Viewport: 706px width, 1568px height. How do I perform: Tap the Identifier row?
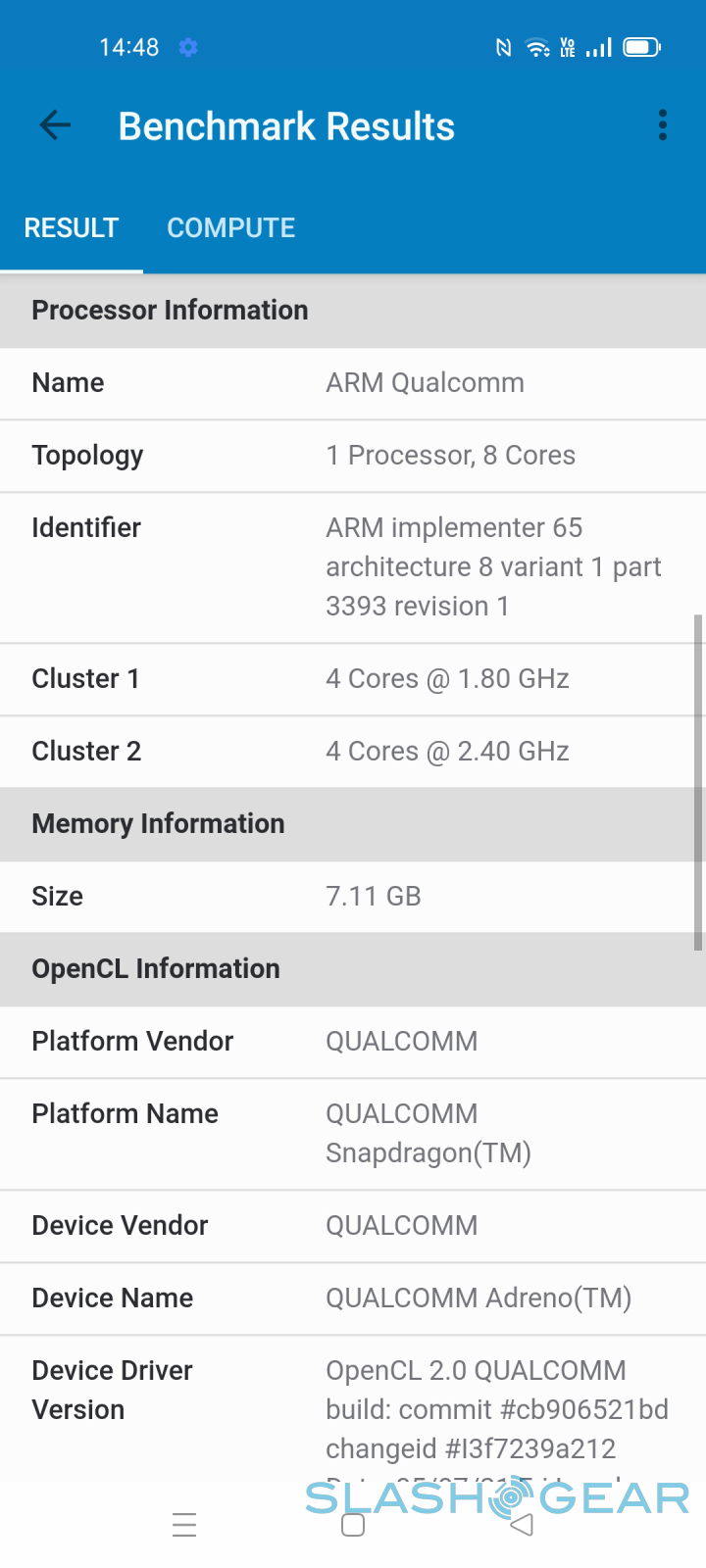353,567
